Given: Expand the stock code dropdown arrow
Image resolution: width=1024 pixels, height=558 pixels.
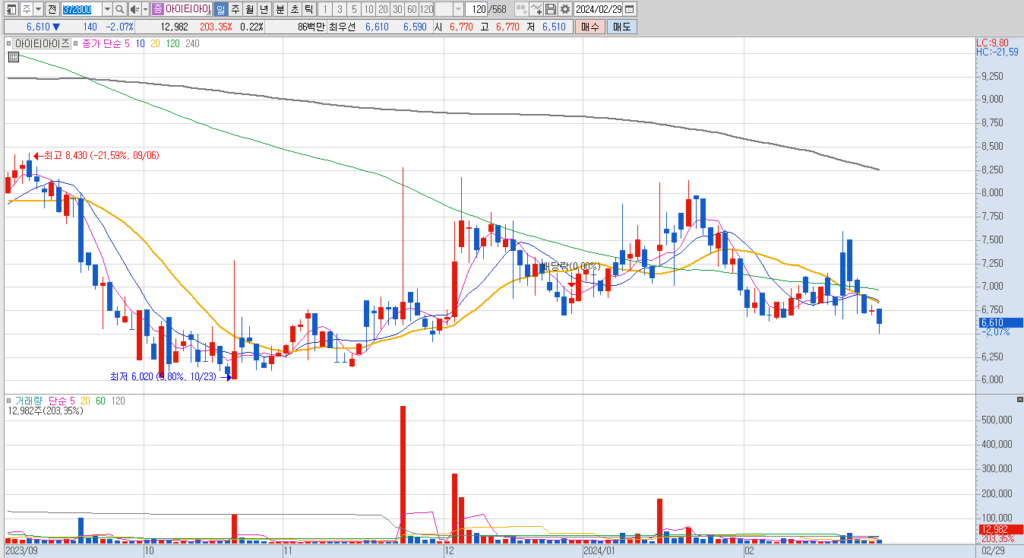Looking at the screenshot, I should coord(107,9).
